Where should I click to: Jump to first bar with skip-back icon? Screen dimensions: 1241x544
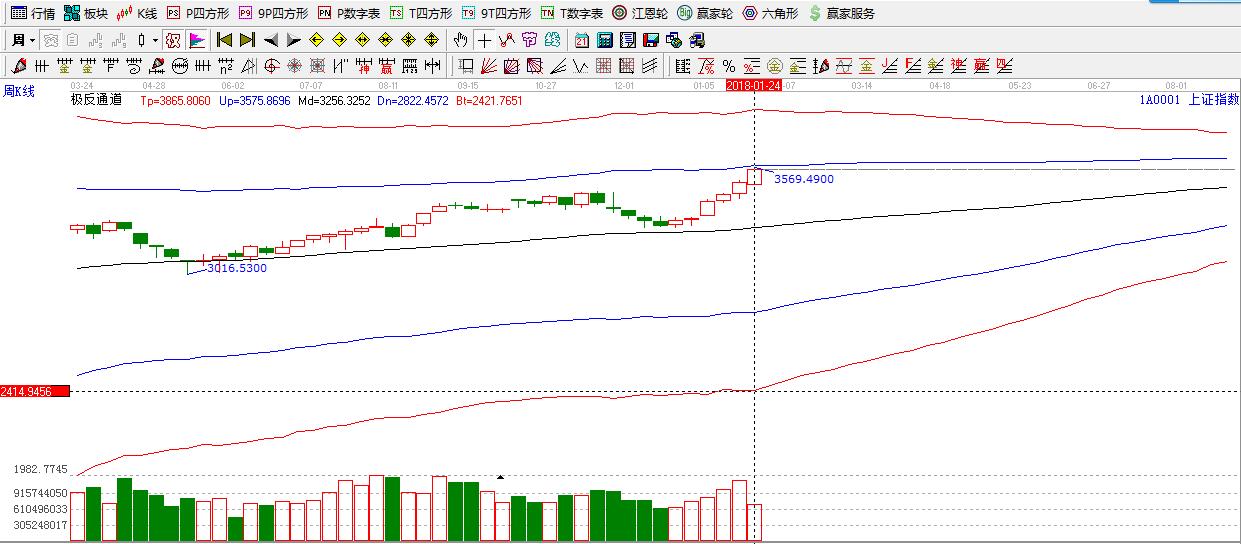coord(224,40)
